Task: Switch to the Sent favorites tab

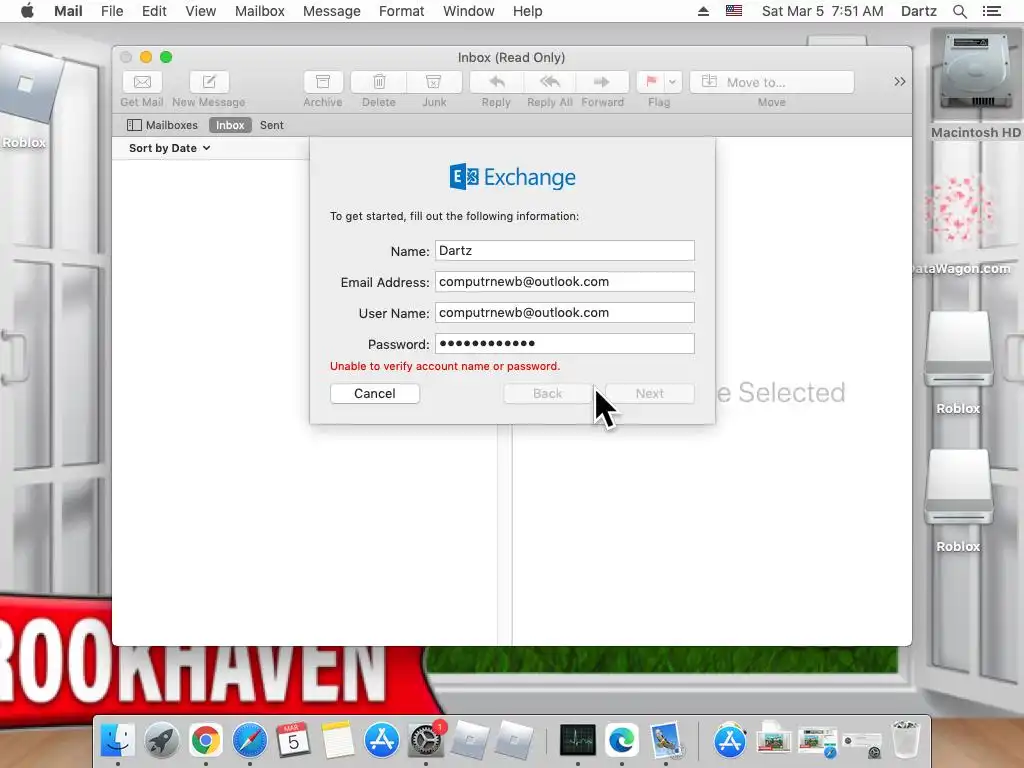Action: coord(272,125)
